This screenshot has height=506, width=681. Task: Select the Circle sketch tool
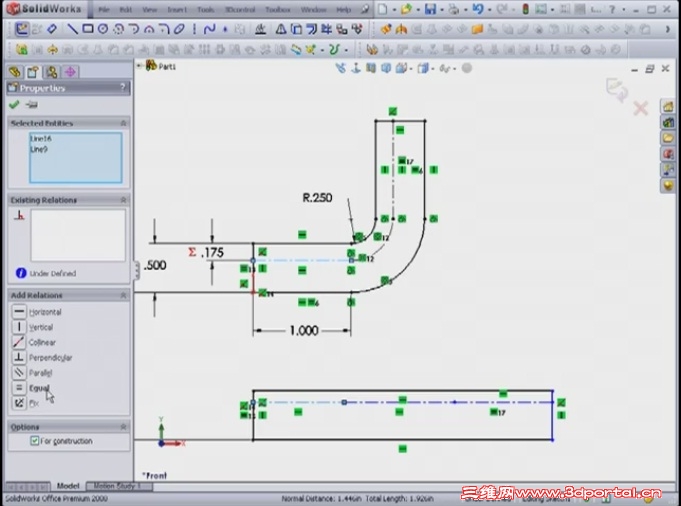tap(102, 29)
